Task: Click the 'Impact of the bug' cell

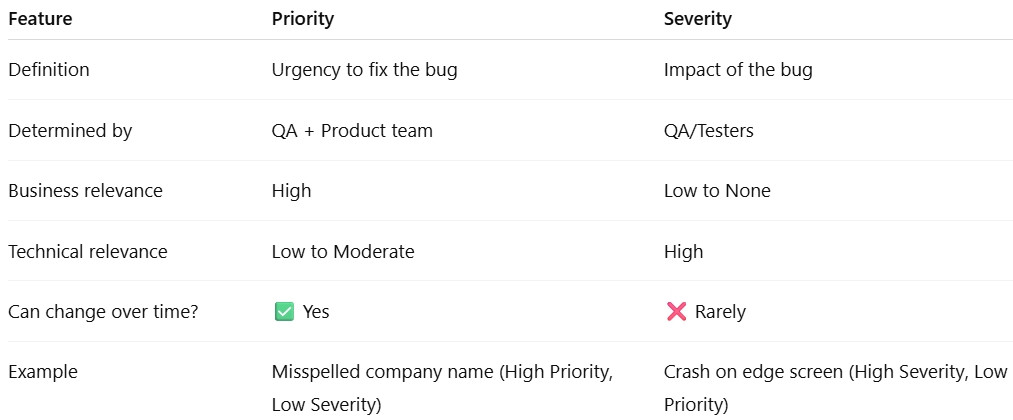Action: [738, 70]
